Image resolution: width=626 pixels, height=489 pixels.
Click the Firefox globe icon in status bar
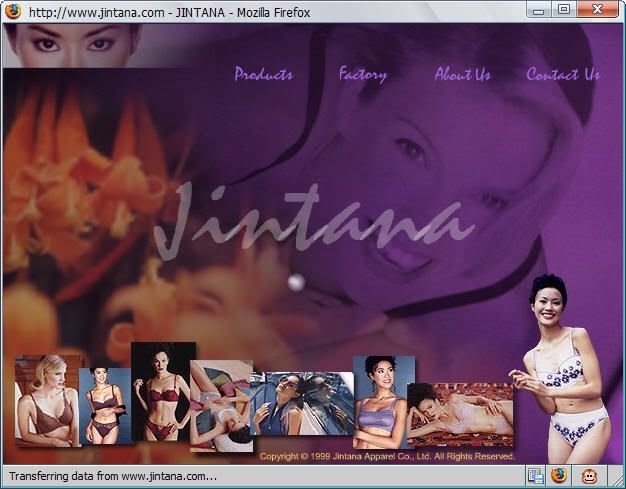point(559,476)
